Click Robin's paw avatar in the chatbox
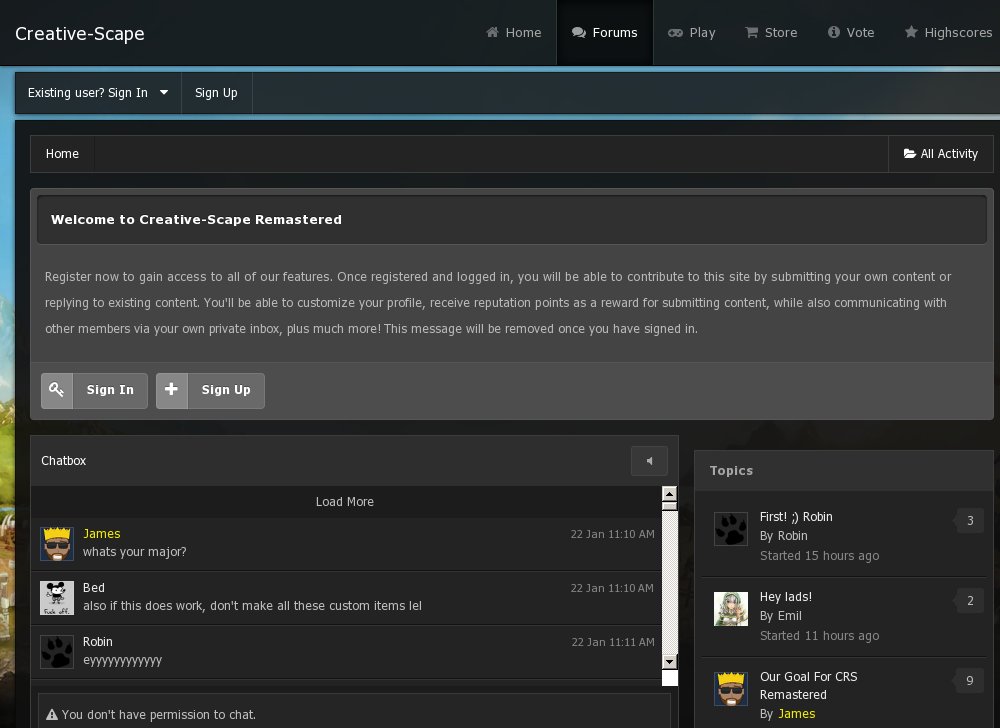This screenshot has width=1000, height=728. [x=57, y=652]
